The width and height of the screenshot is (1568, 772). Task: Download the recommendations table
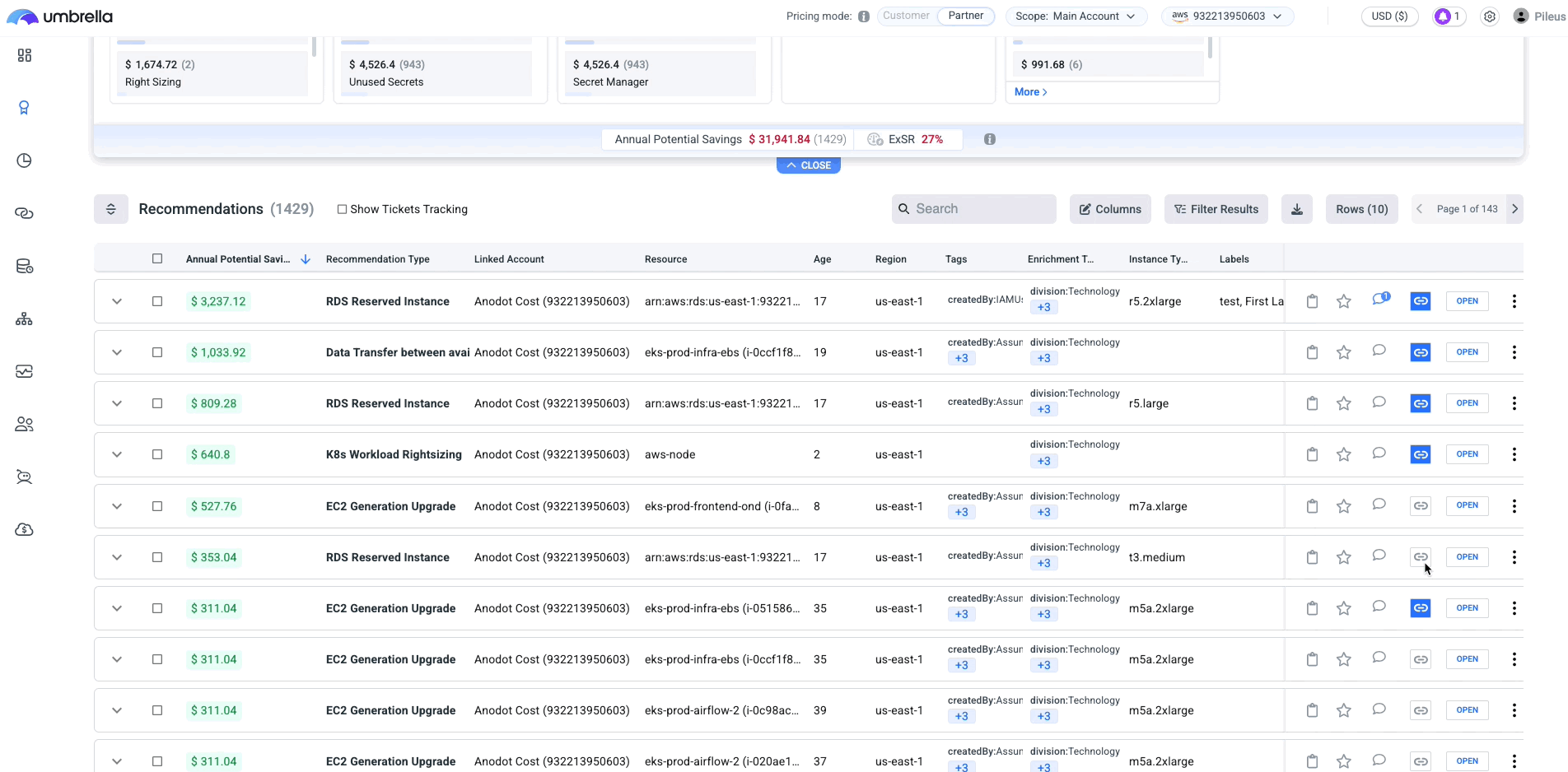click(x=1297, y=209)
